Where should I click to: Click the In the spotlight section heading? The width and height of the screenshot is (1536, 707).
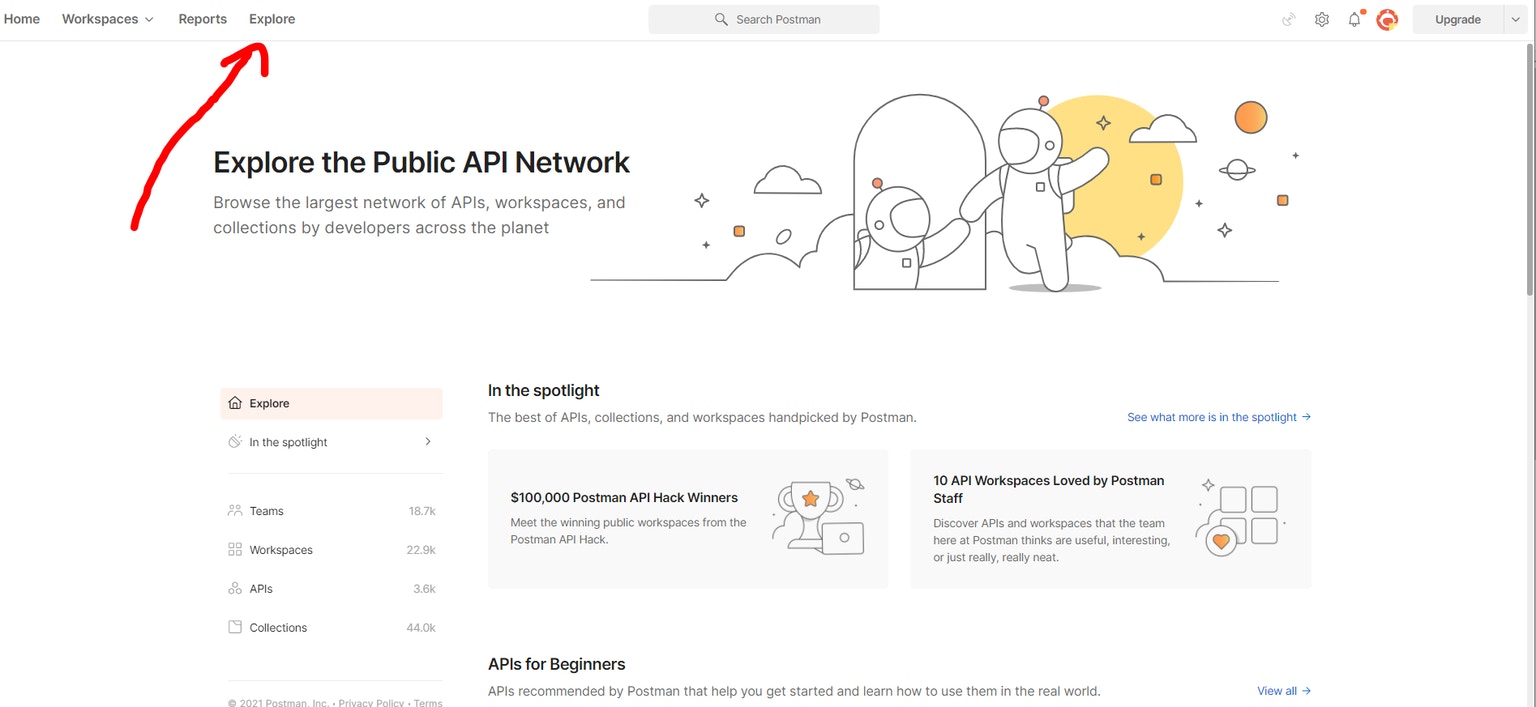544,390
